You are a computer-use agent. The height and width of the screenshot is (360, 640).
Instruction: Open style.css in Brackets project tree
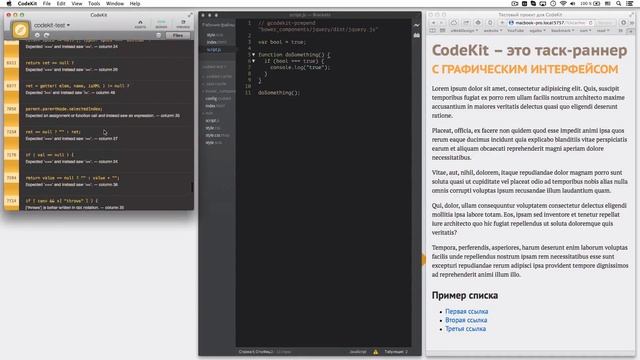pyautogui.click(x=213, y=128)
